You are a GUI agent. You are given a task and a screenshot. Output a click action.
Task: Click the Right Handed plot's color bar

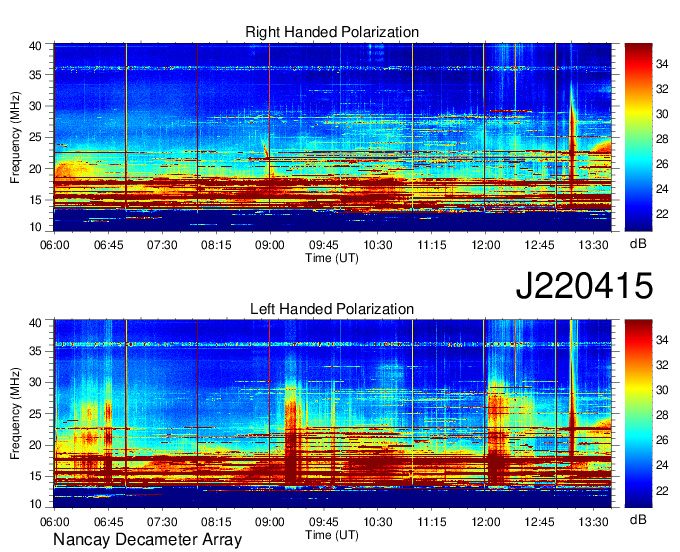(x=638, y=137)
